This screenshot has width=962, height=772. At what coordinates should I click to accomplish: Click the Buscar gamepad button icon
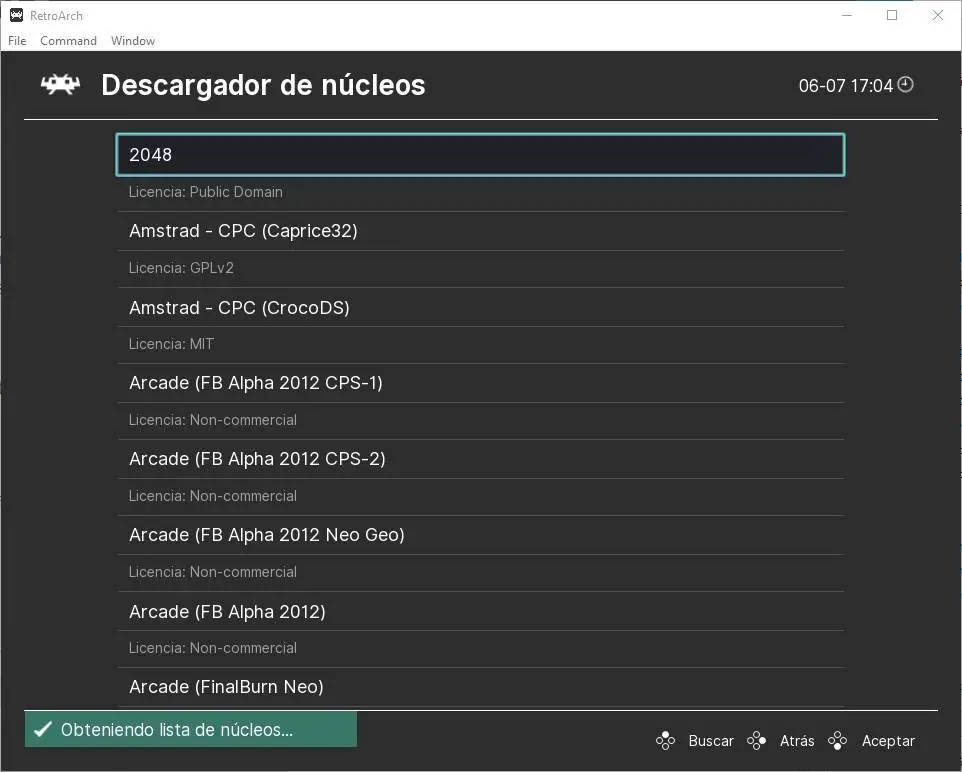pos(665,741)
